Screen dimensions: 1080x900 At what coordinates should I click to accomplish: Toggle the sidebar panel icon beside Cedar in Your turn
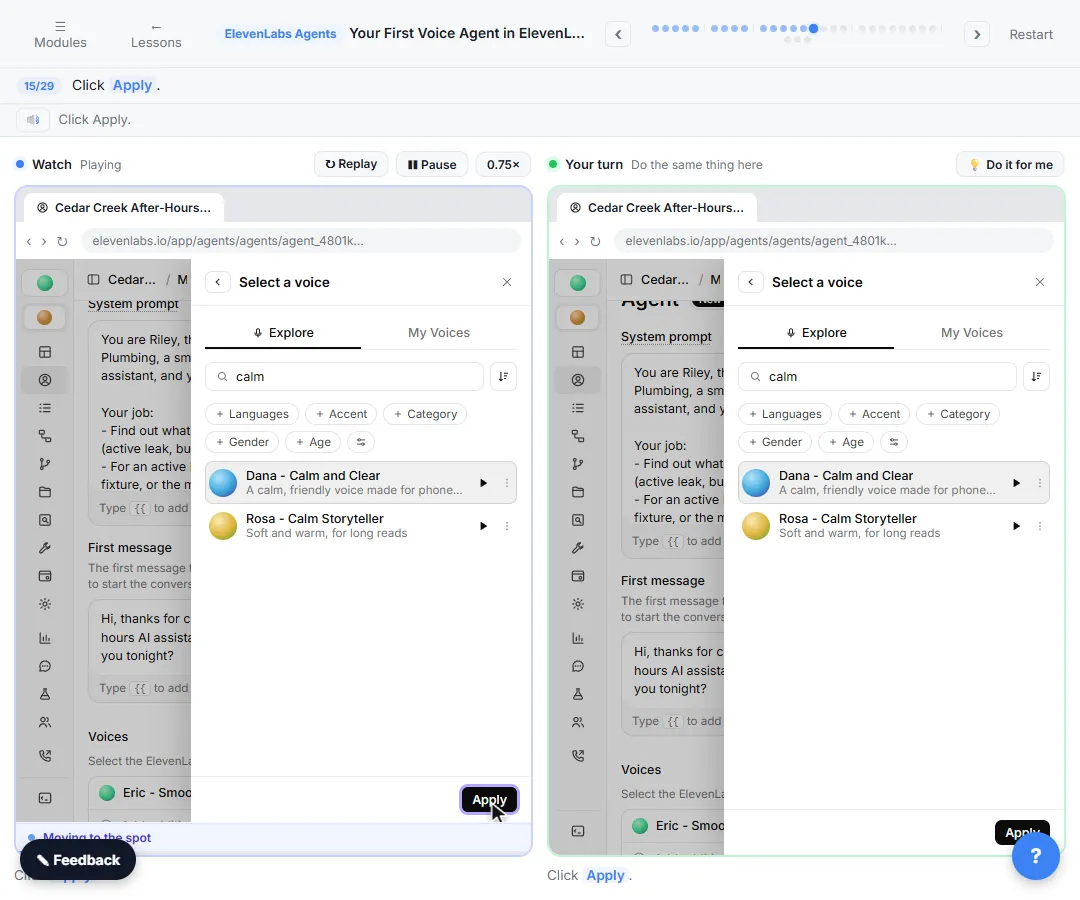click(626, 280)
